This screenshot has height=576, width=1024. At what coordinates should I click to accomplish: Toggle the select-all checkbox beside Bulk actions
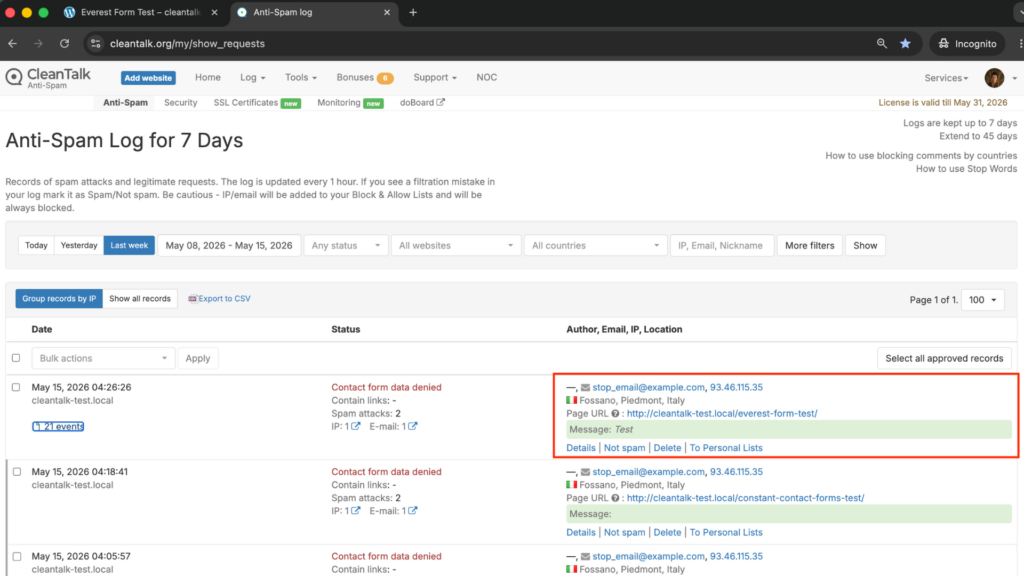16,358
